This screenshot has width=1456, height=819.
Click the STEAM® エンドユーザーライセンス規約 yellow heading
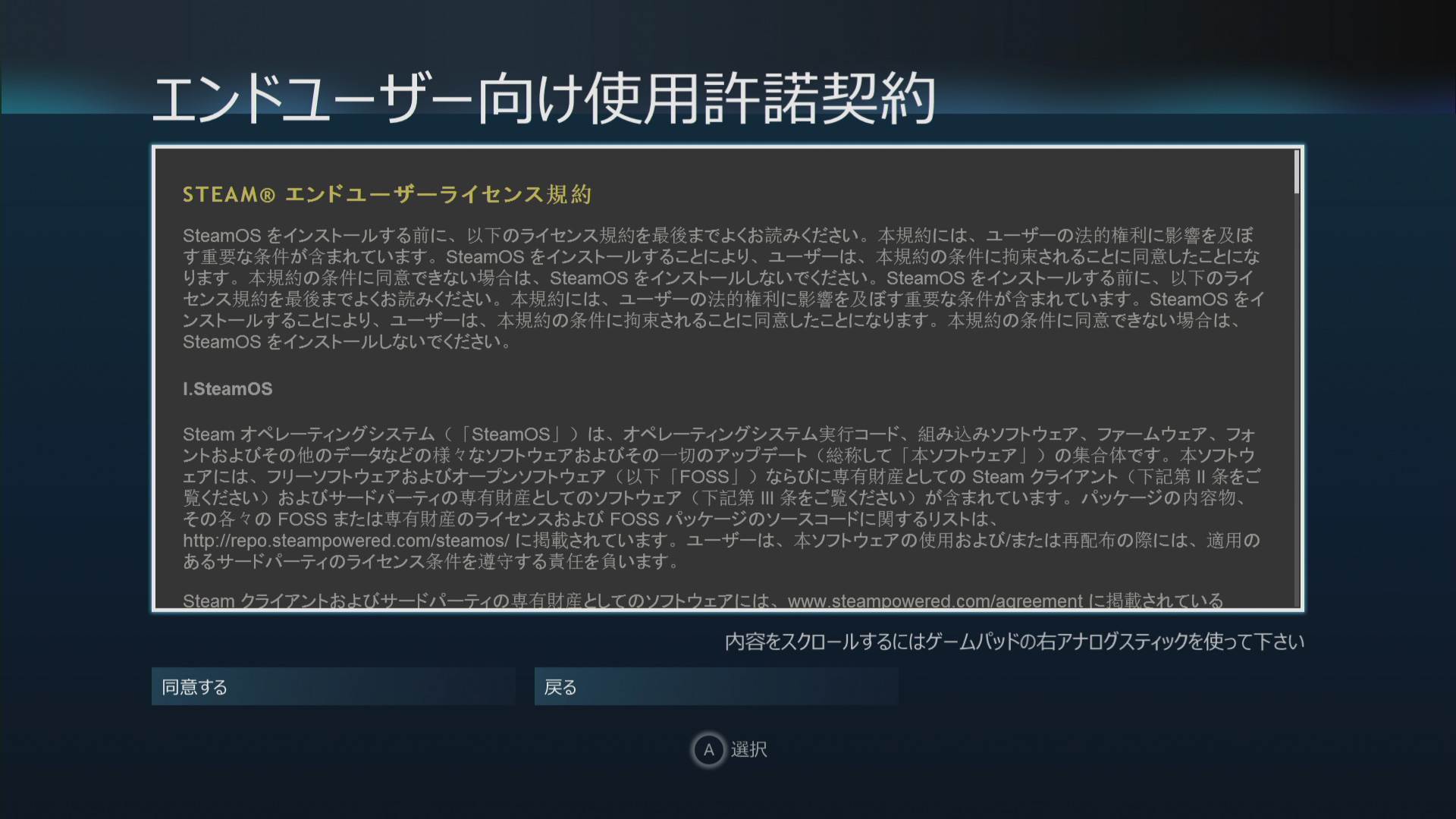point(387,195)
